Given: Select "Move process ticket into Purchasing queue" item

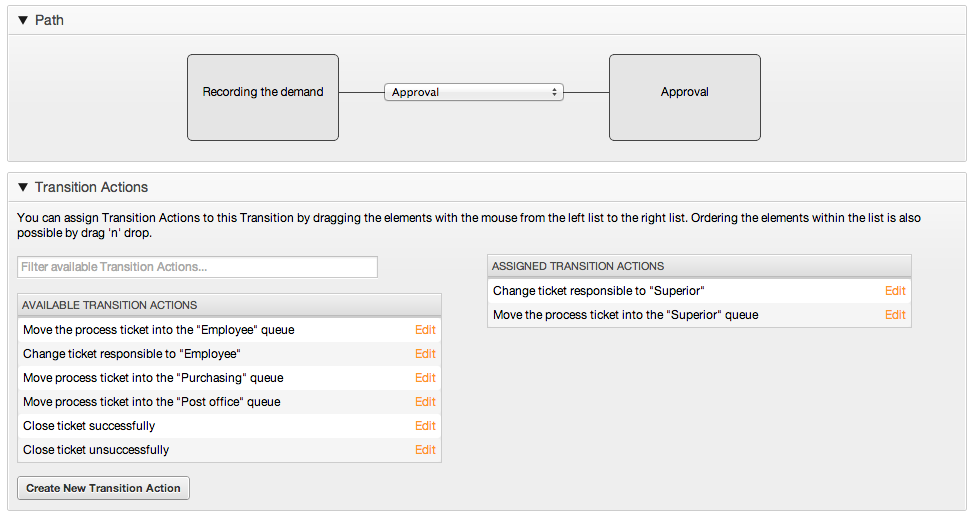Looking at the screenshot, I should click(153, 378).
